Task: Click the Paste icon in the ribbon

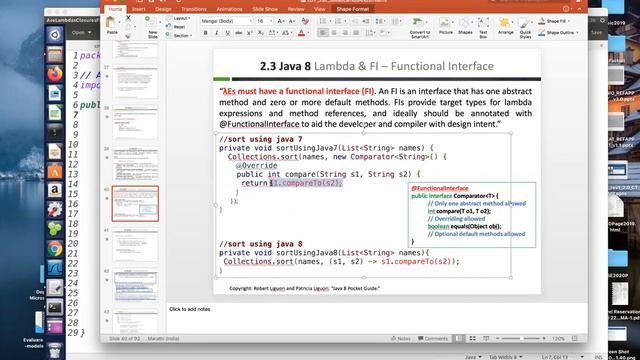Action: 111,22
